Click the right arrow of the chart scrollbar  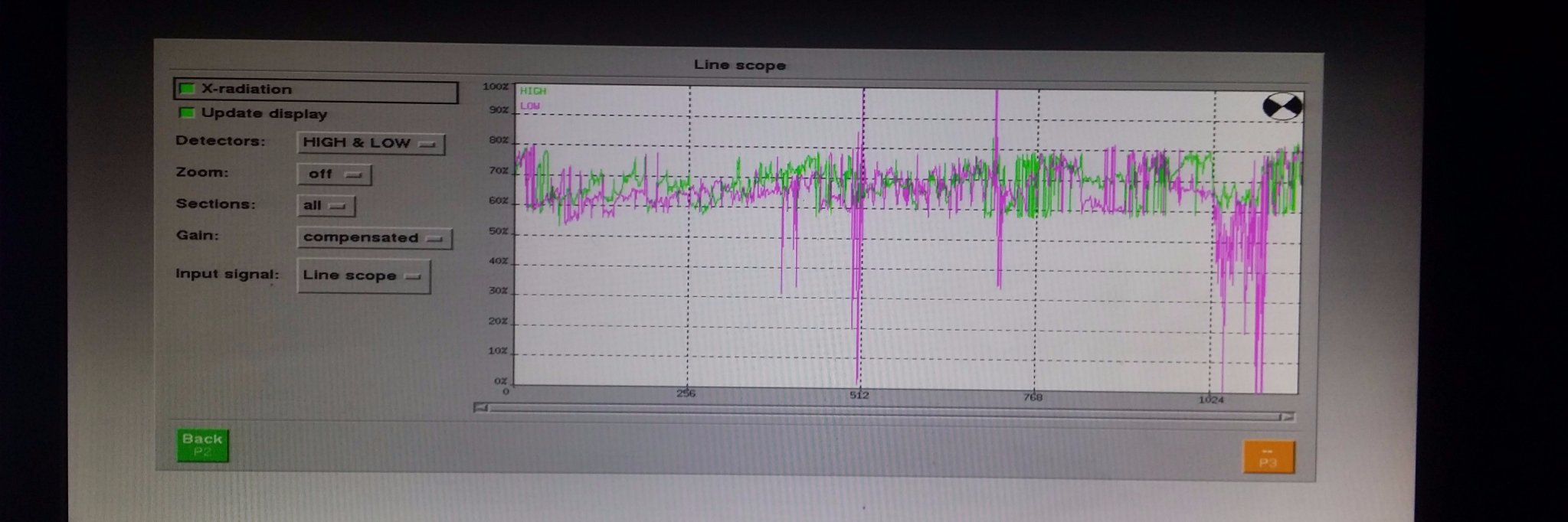tap(1287, 416)
